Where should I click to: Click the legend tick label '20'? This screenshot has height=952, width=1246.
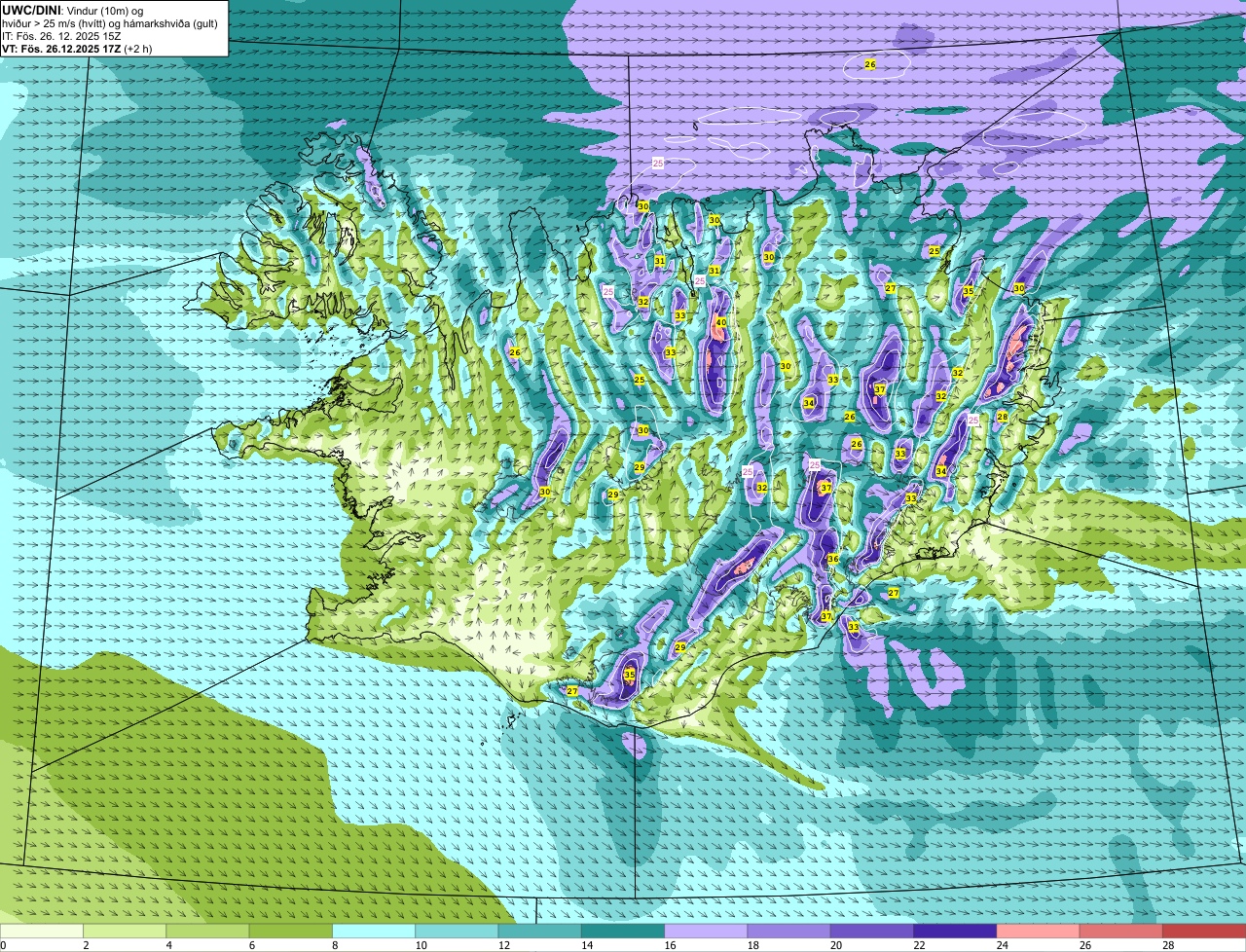coord(836,945)
